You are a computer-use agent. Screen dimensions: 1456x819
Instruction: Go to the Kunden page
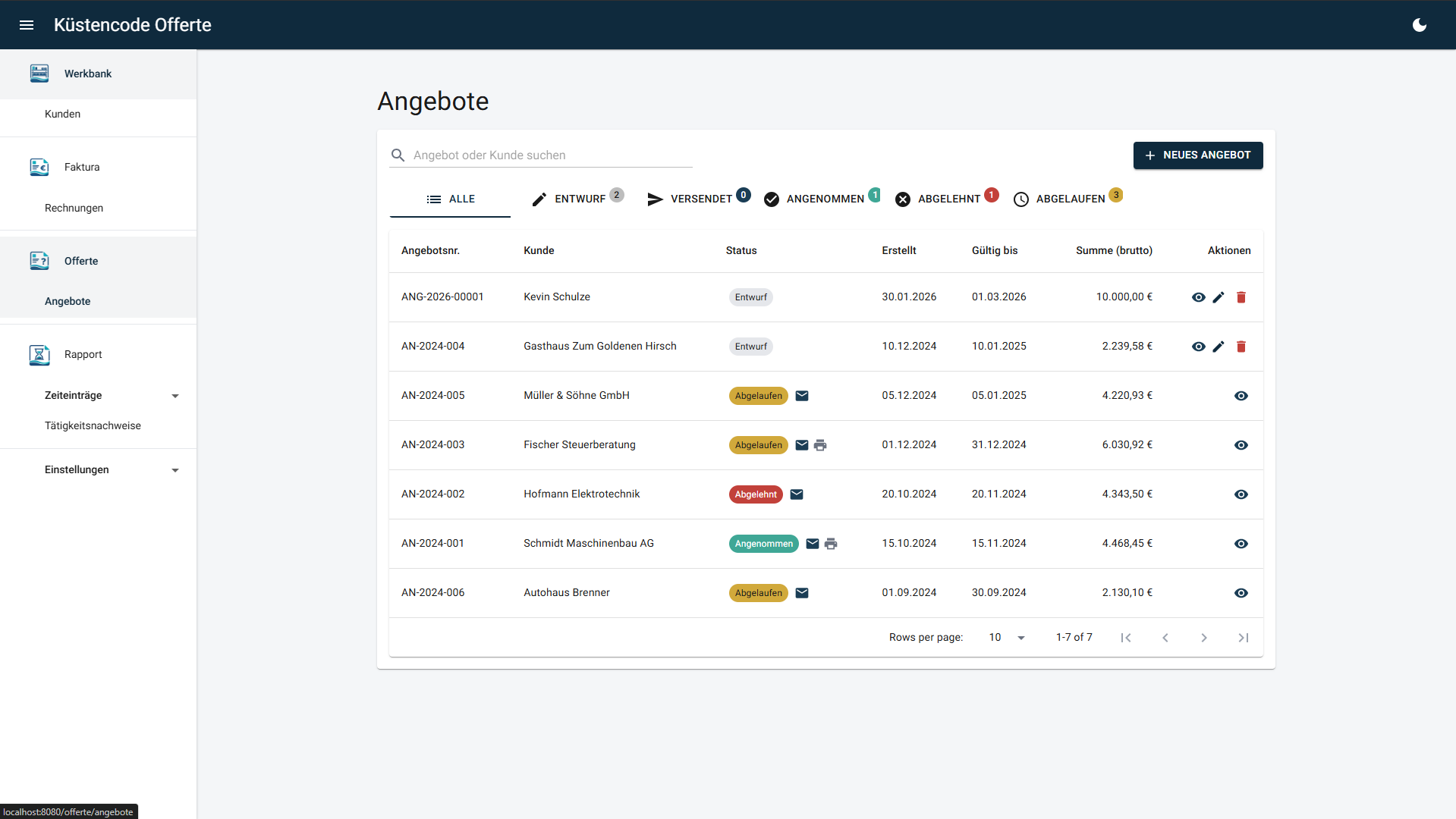tap(62, 114)
